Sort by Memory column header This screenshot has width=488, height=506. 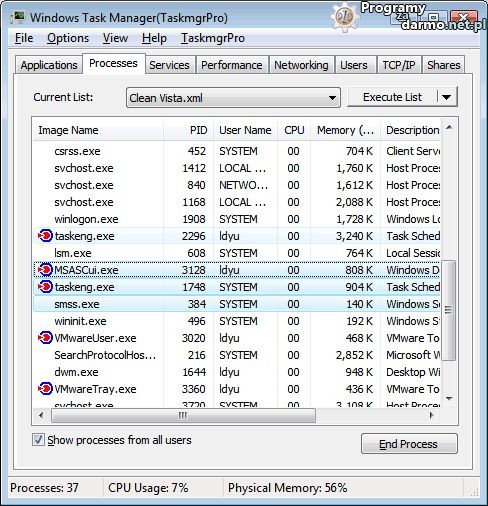tap(345, 130)
